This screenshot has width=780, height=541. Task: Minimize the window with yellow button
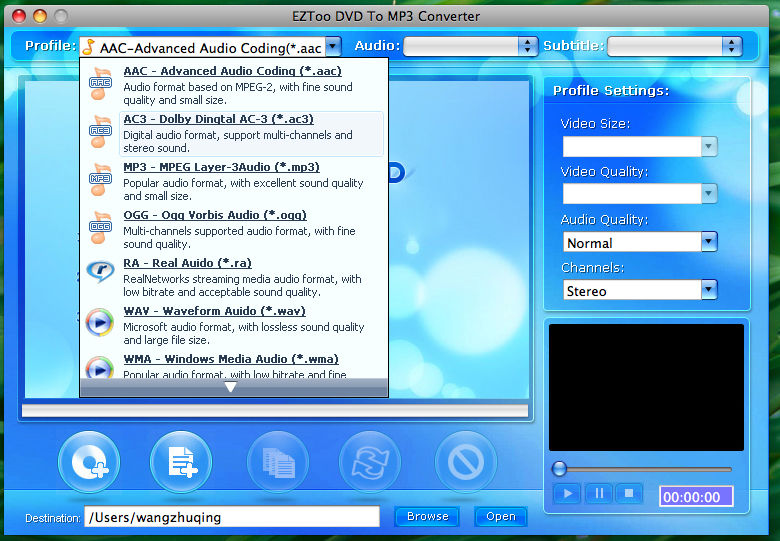coord(40,16)
